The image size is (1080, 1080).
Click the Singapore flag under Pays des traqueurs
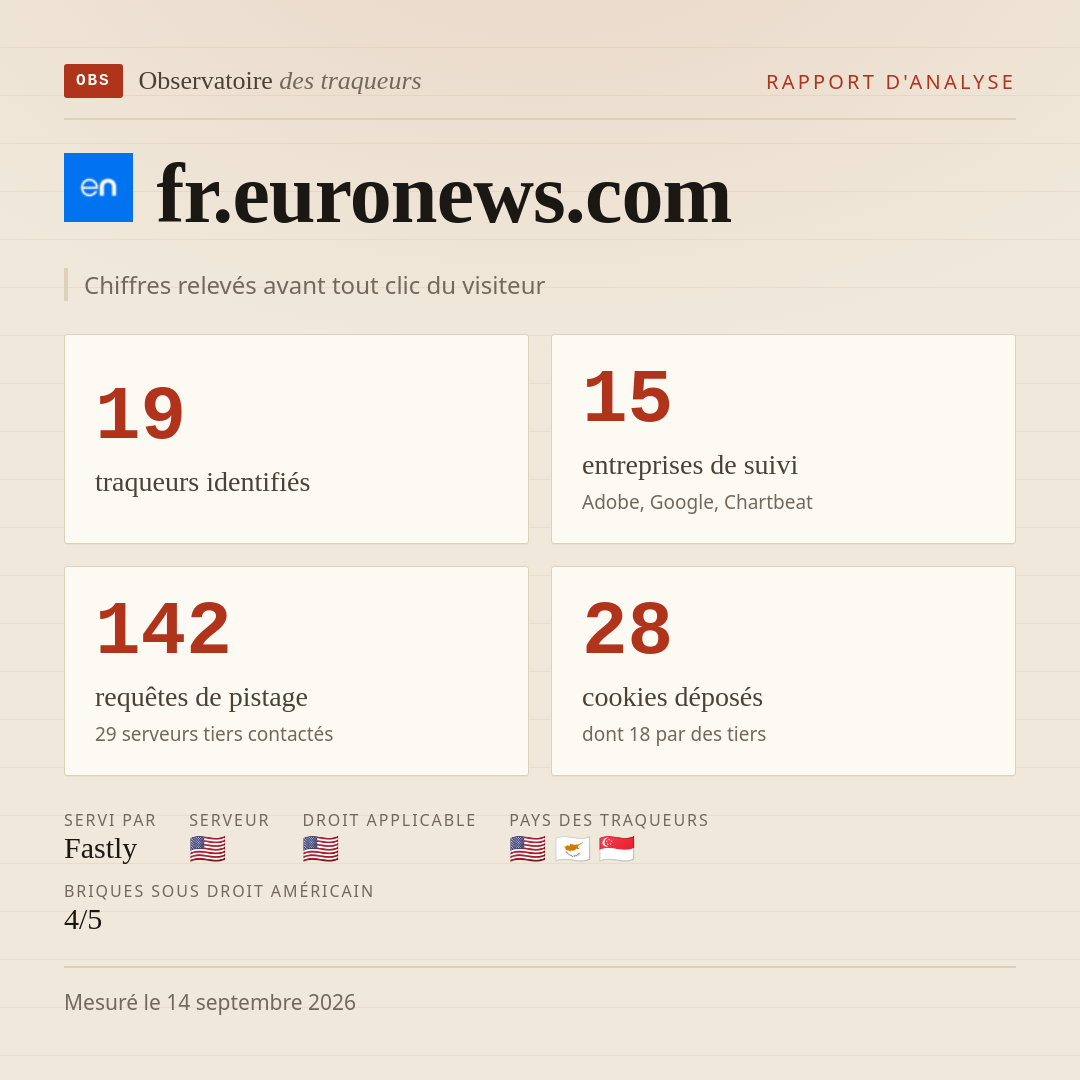tap(616, 849)
